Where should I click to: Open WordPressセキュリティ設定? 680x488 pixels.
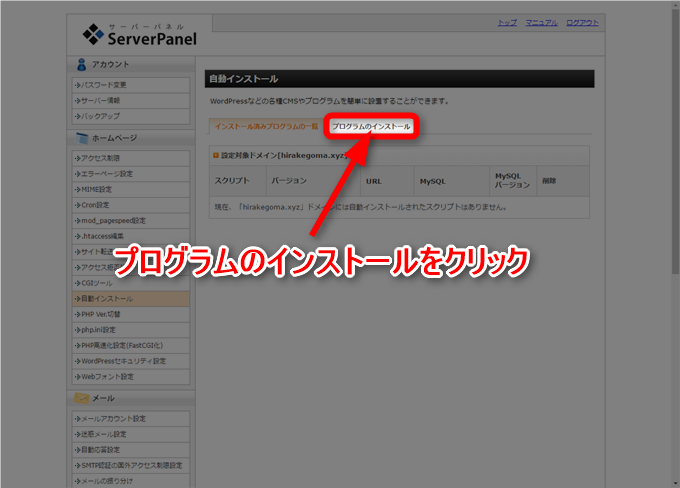pyautogui.click(x=131, y=361)
